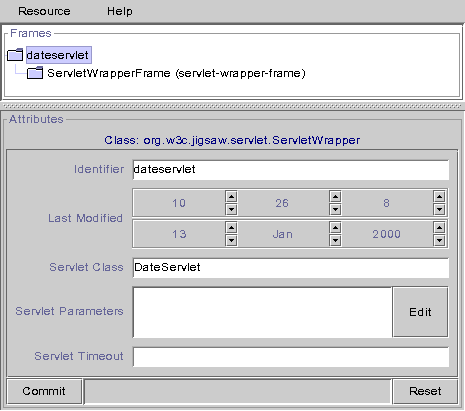Increase the year 2000 with up arrow

click(x=439, y=227)
